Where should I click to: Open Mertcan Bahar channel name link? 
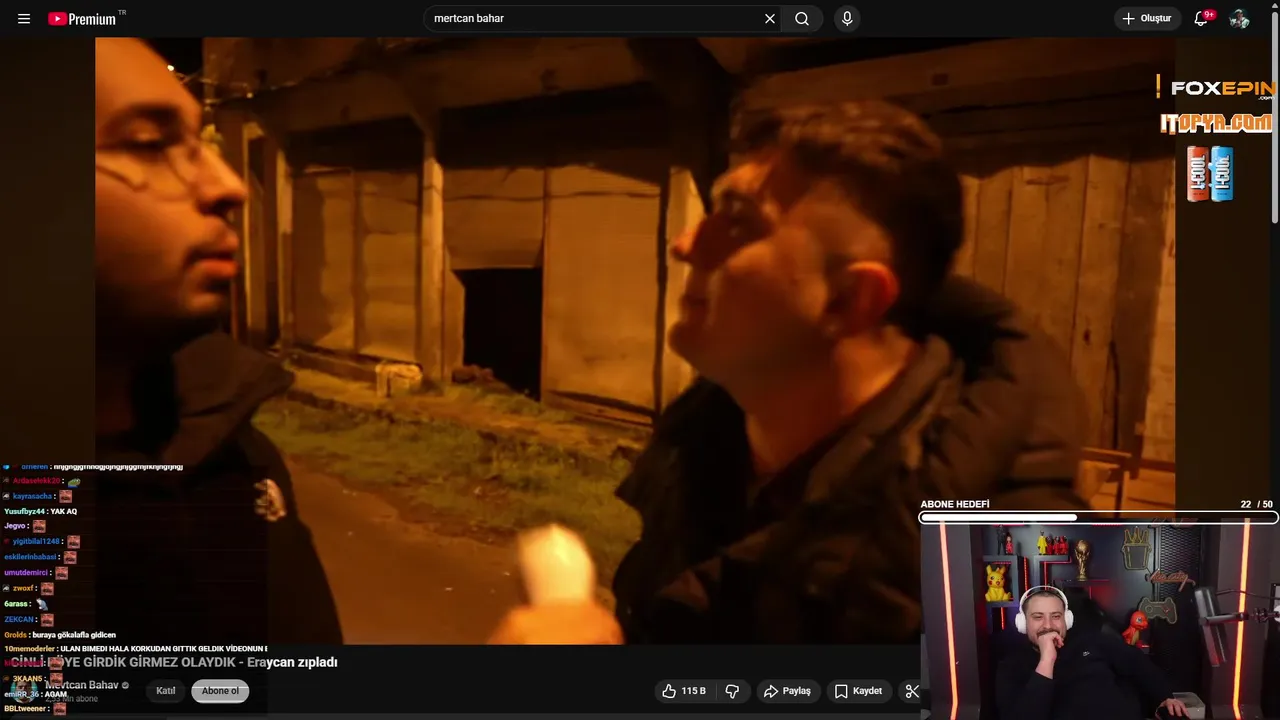[82, 685]
